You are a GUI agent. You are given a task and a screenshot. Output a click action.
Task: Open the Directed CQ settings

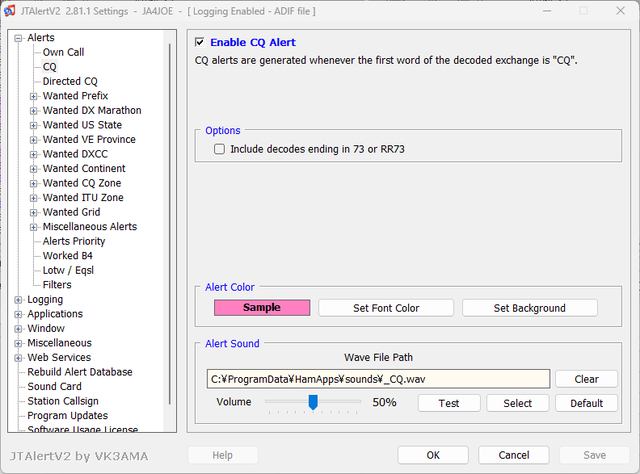[70, 81]
